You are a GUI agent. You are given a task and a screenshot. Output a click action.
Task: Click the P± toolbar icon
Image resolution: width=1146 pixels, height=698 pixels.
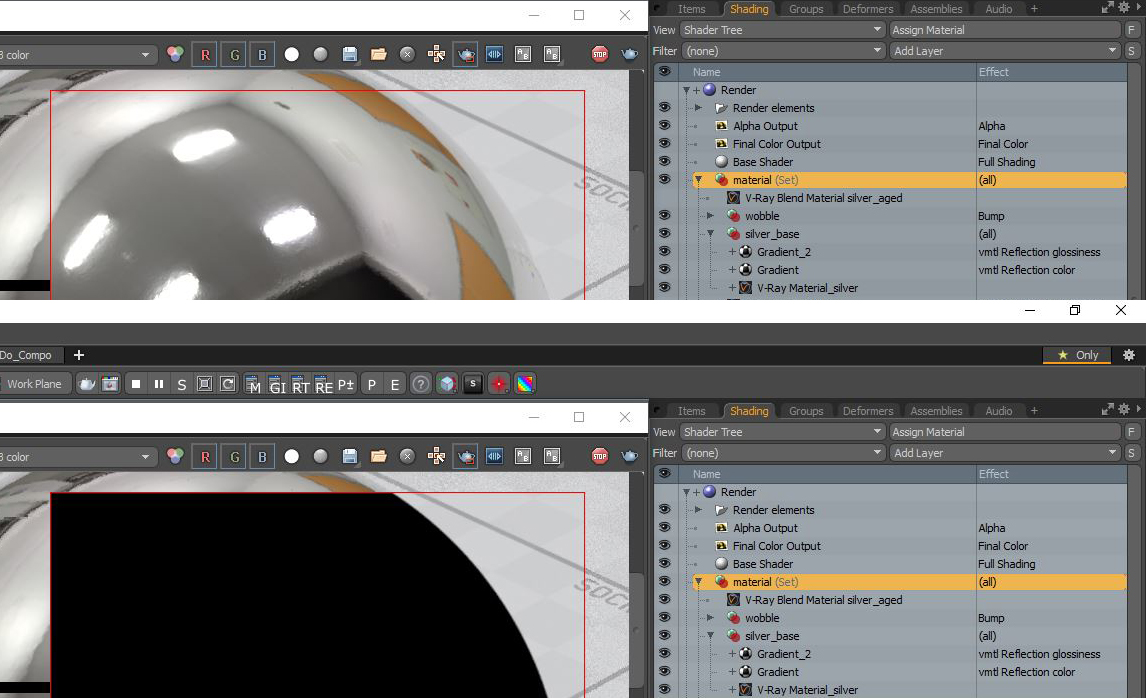346,384
